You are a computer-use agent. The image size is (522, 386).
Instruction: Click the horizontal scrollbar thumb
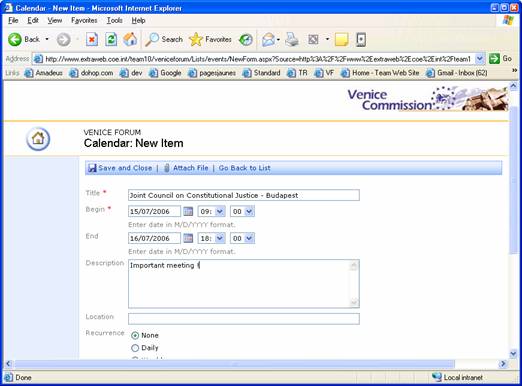(234, 364)
